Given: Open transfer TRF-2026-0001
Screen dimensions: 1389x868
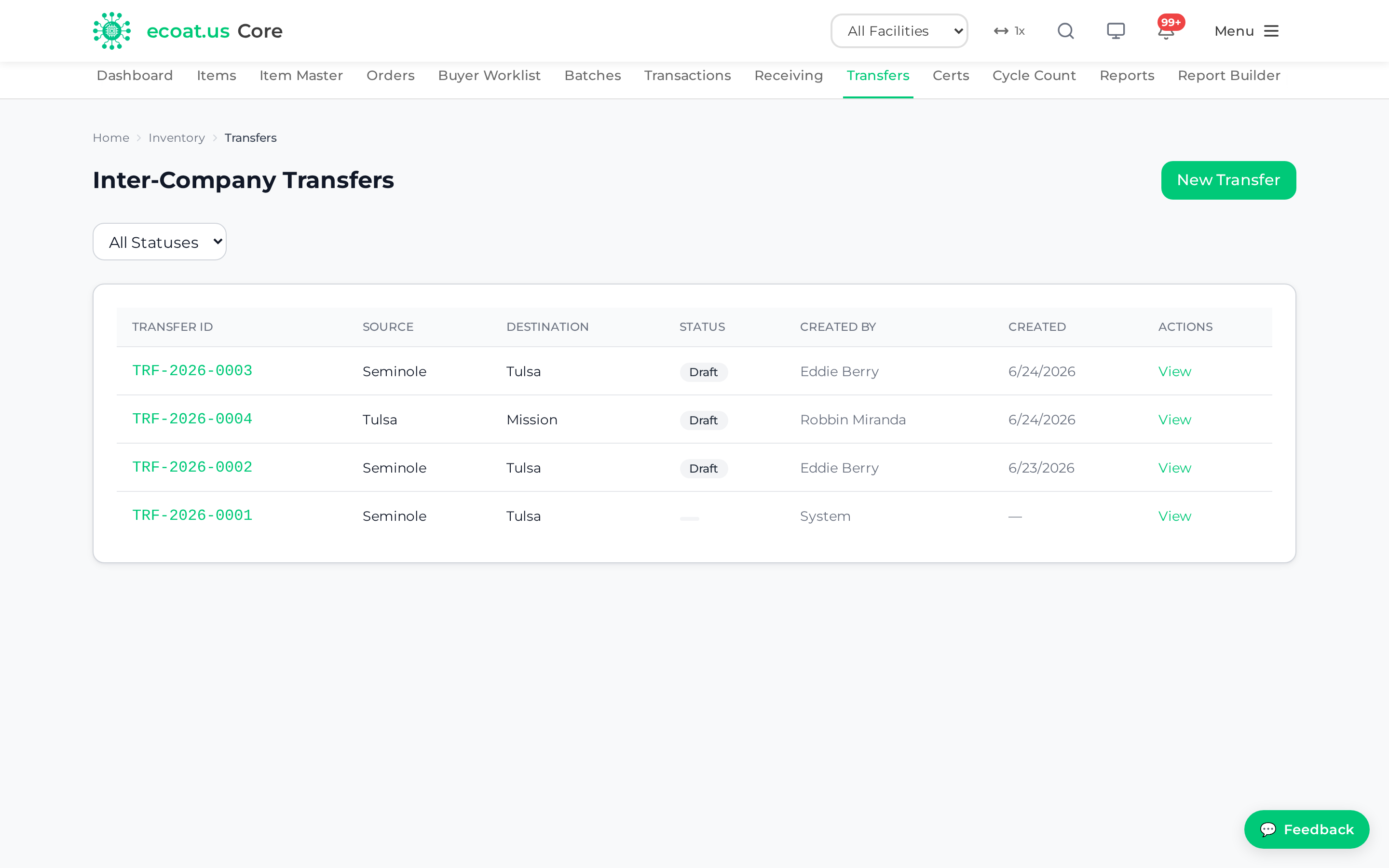Looking at the screenshot, I should [x=192, y=515].
